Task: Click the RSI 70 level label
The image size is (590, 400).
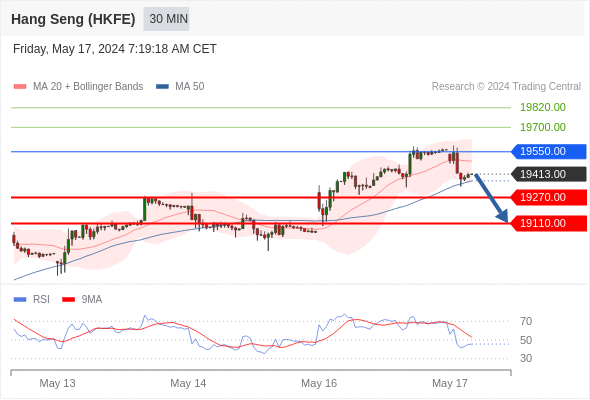Action: (526, 321)
